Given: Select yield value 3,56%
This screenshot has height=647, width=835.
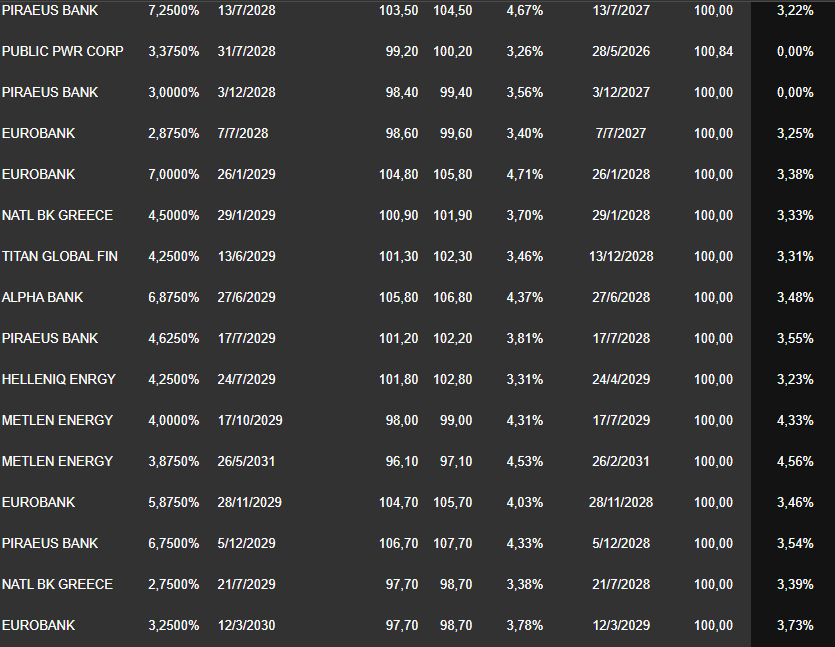Looking at the screenshot, I should click(x=525, y=92).
